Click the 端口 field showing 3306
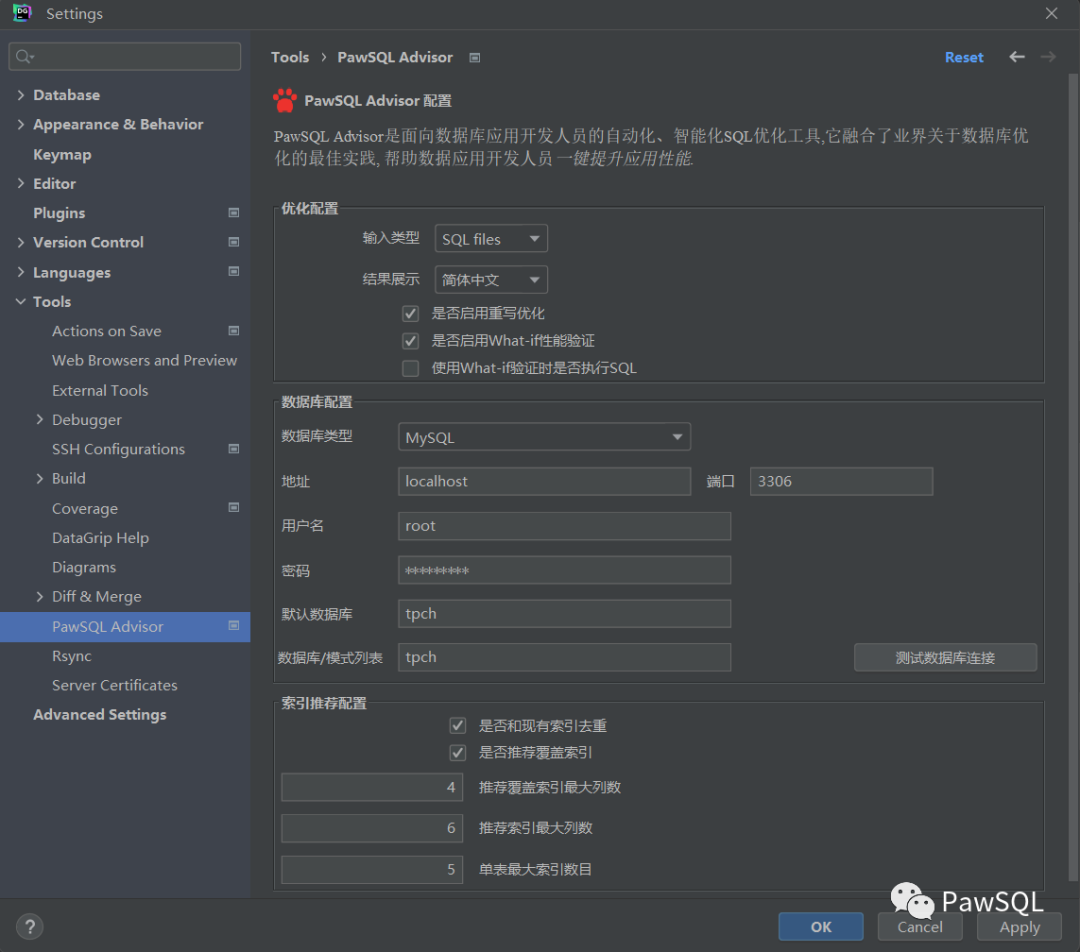 [x=841, y=481]
